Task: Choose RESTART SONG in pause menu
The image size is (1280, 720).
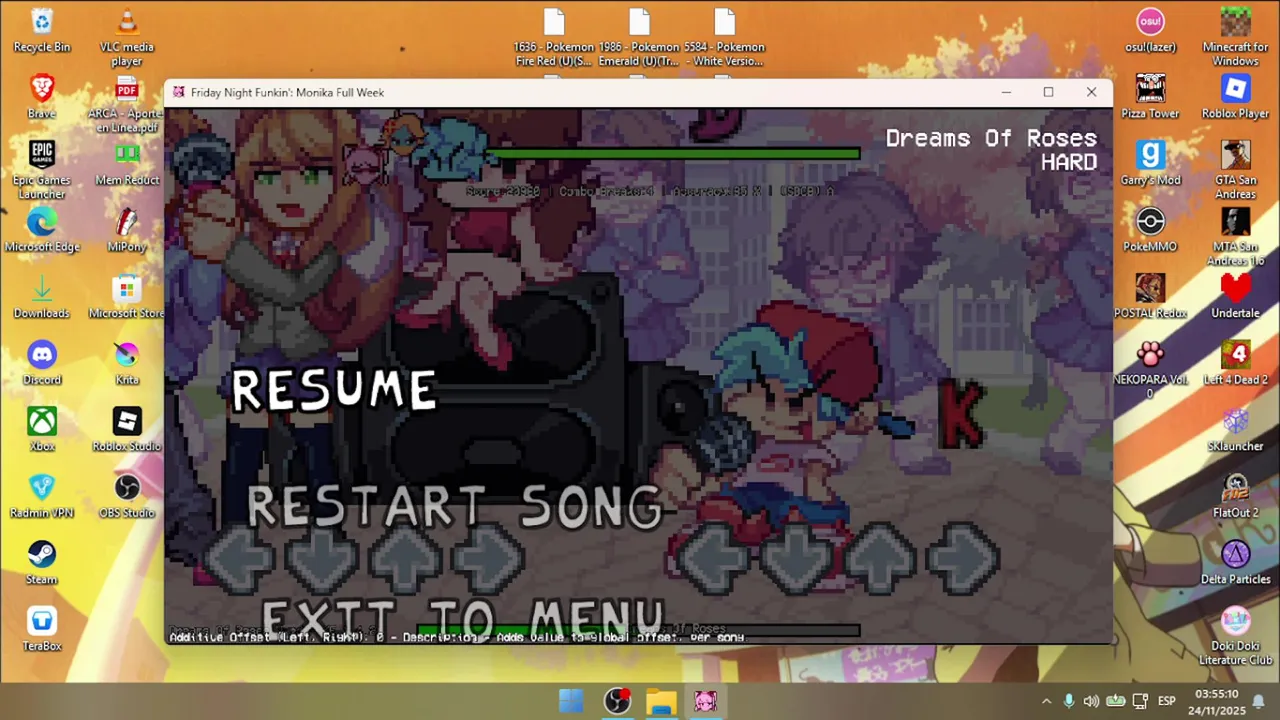Action: point(454,507)
